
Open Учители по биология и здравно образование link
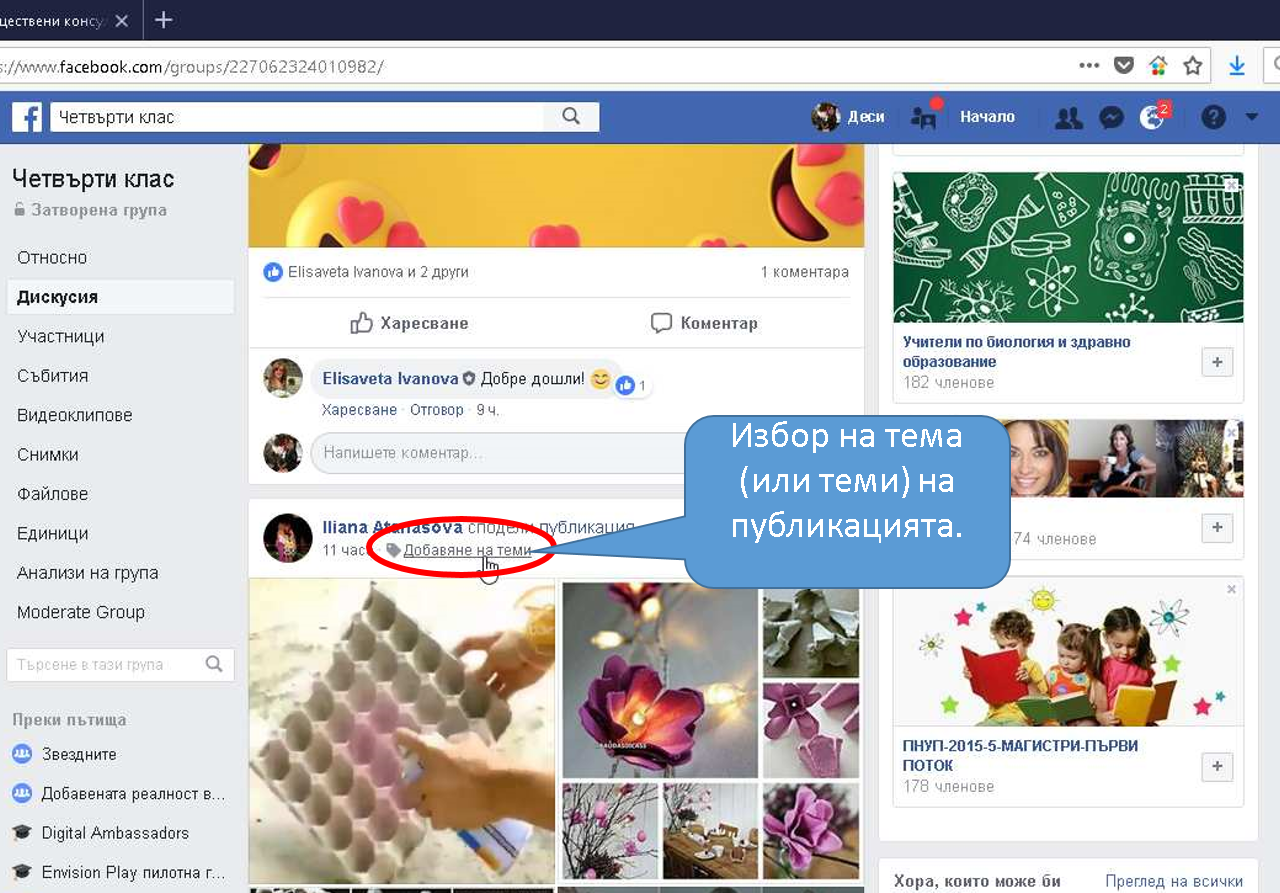[x=1016, y=352]
